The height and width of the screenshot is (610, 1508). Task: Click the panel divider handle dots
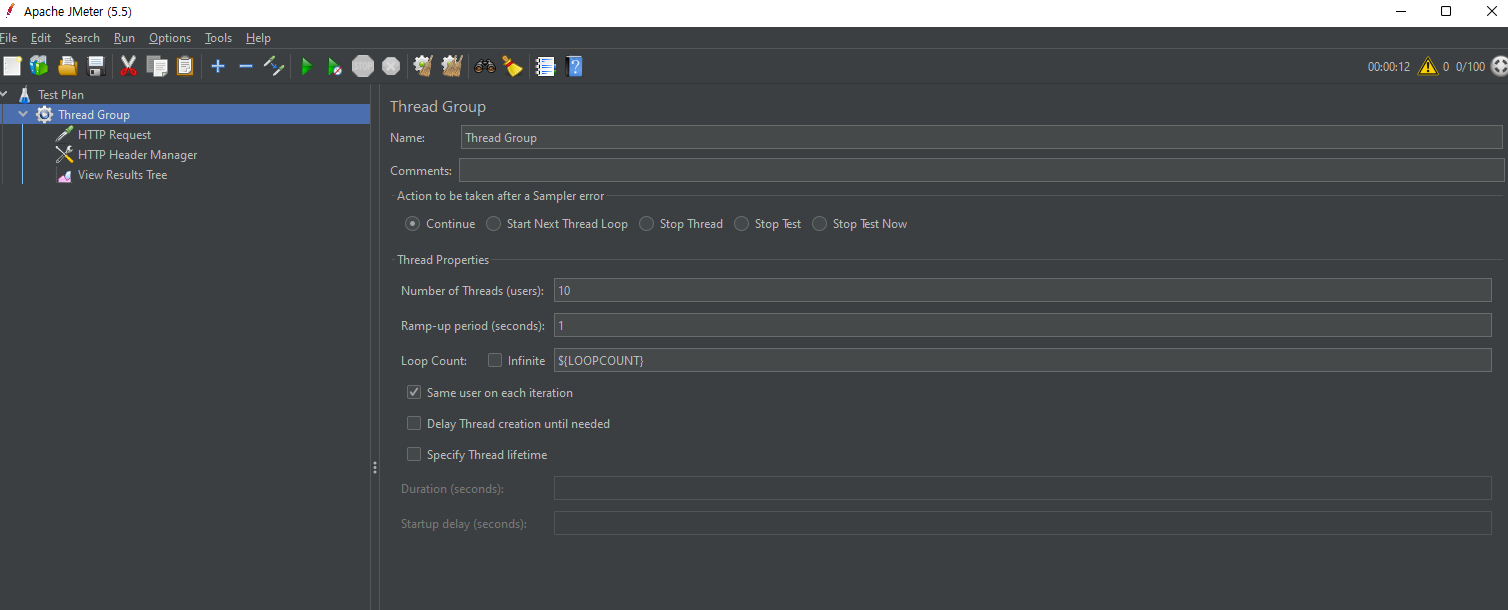point(375,467)
